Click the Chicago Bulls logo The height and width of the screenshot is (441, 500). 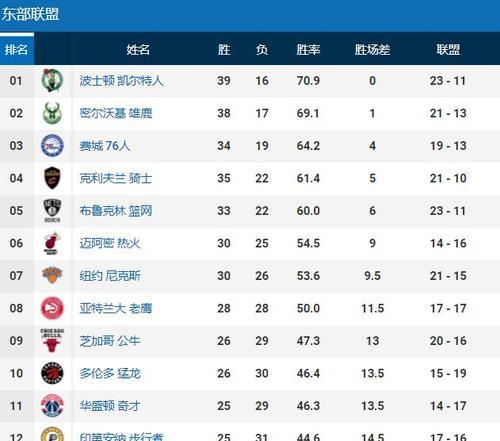[x=52, y=340]
